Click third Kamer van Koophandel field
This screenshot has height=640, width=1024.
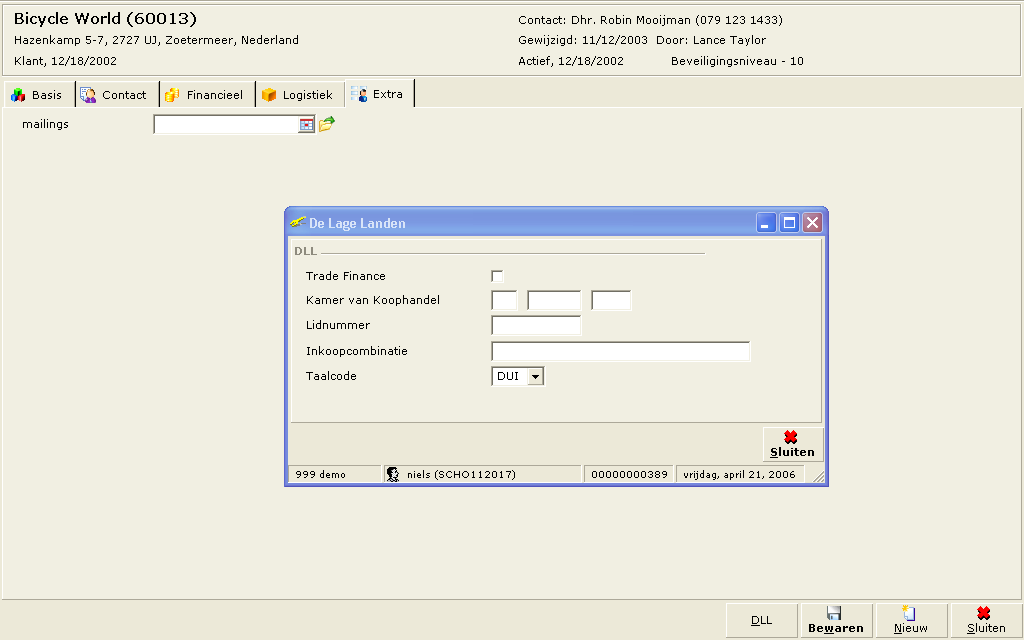tap(611, 300)
